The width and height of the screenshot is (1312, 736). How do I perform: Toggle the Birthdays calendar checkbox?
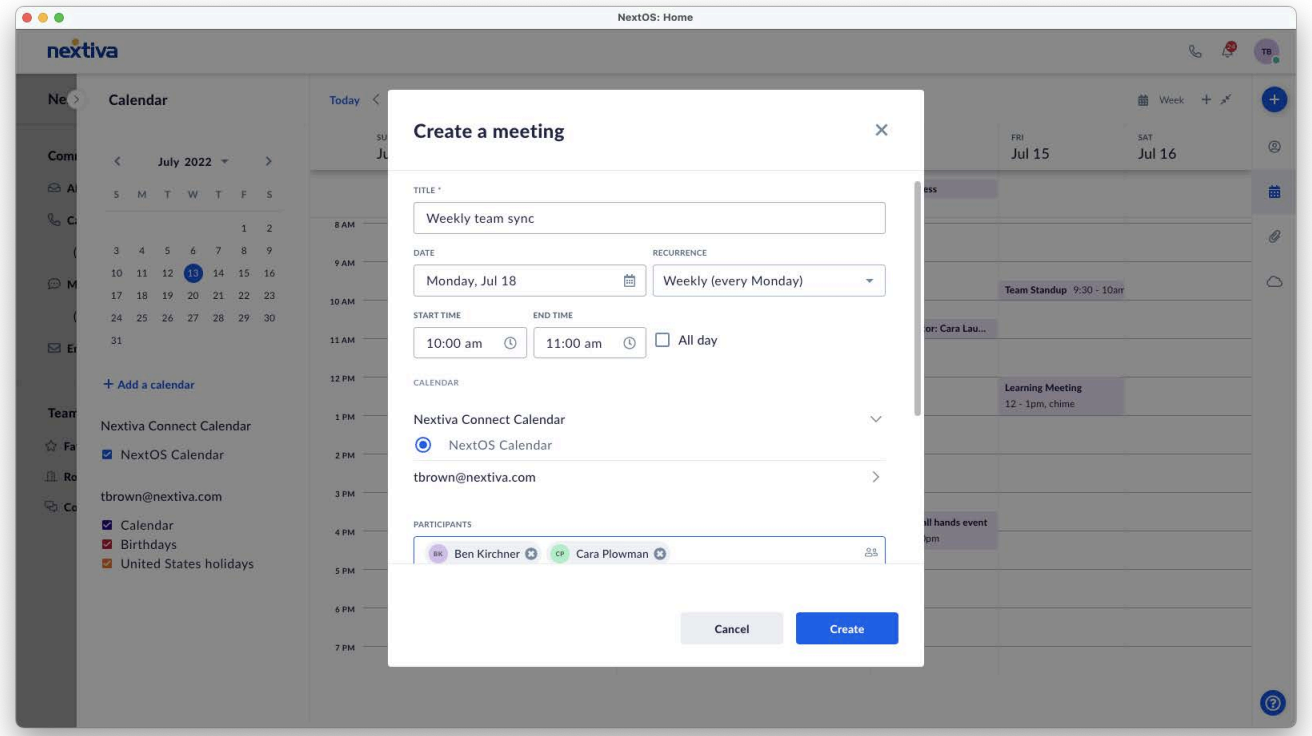107,545
